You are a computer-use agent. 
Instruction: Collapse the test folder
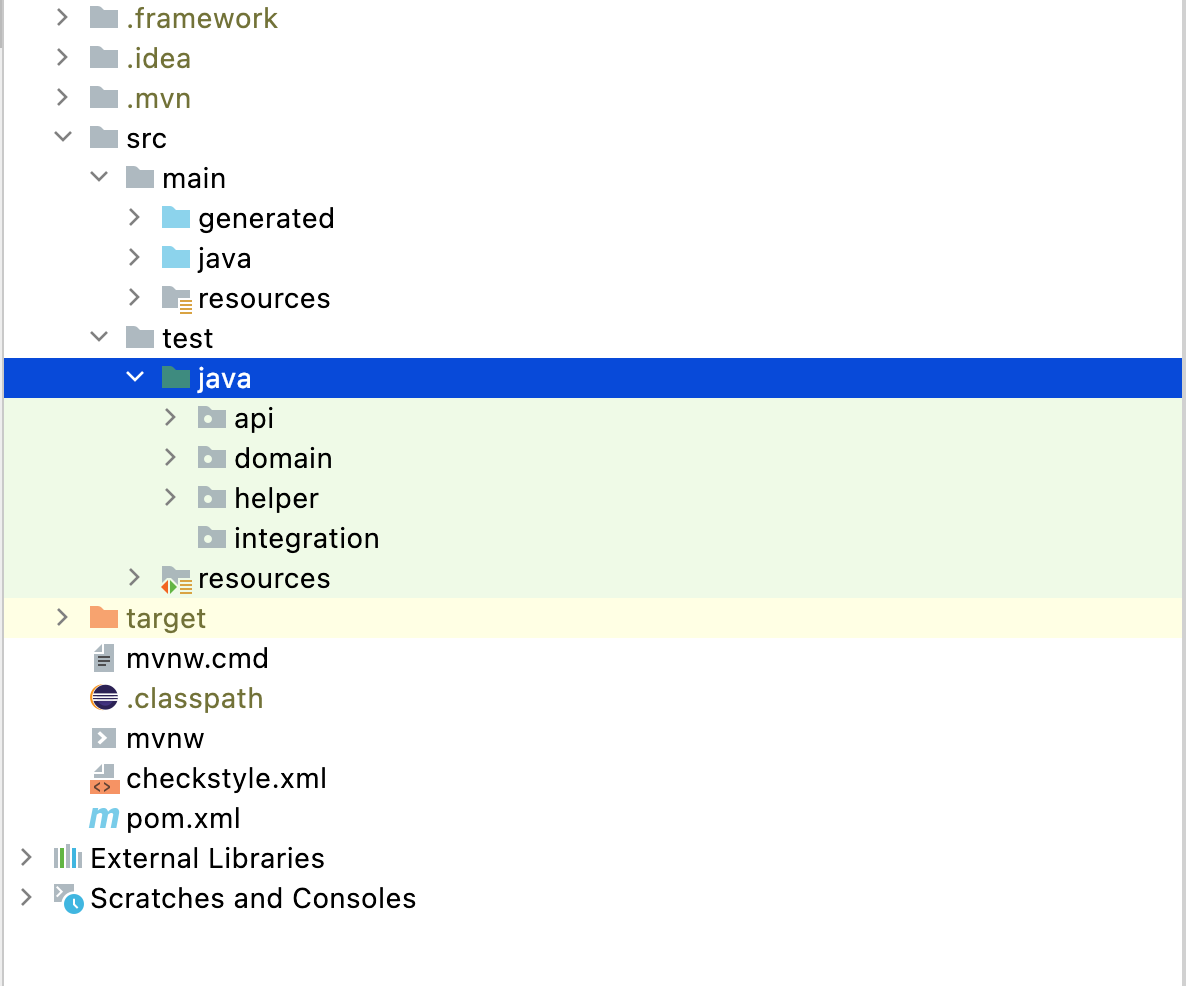[x=98, y=337]
